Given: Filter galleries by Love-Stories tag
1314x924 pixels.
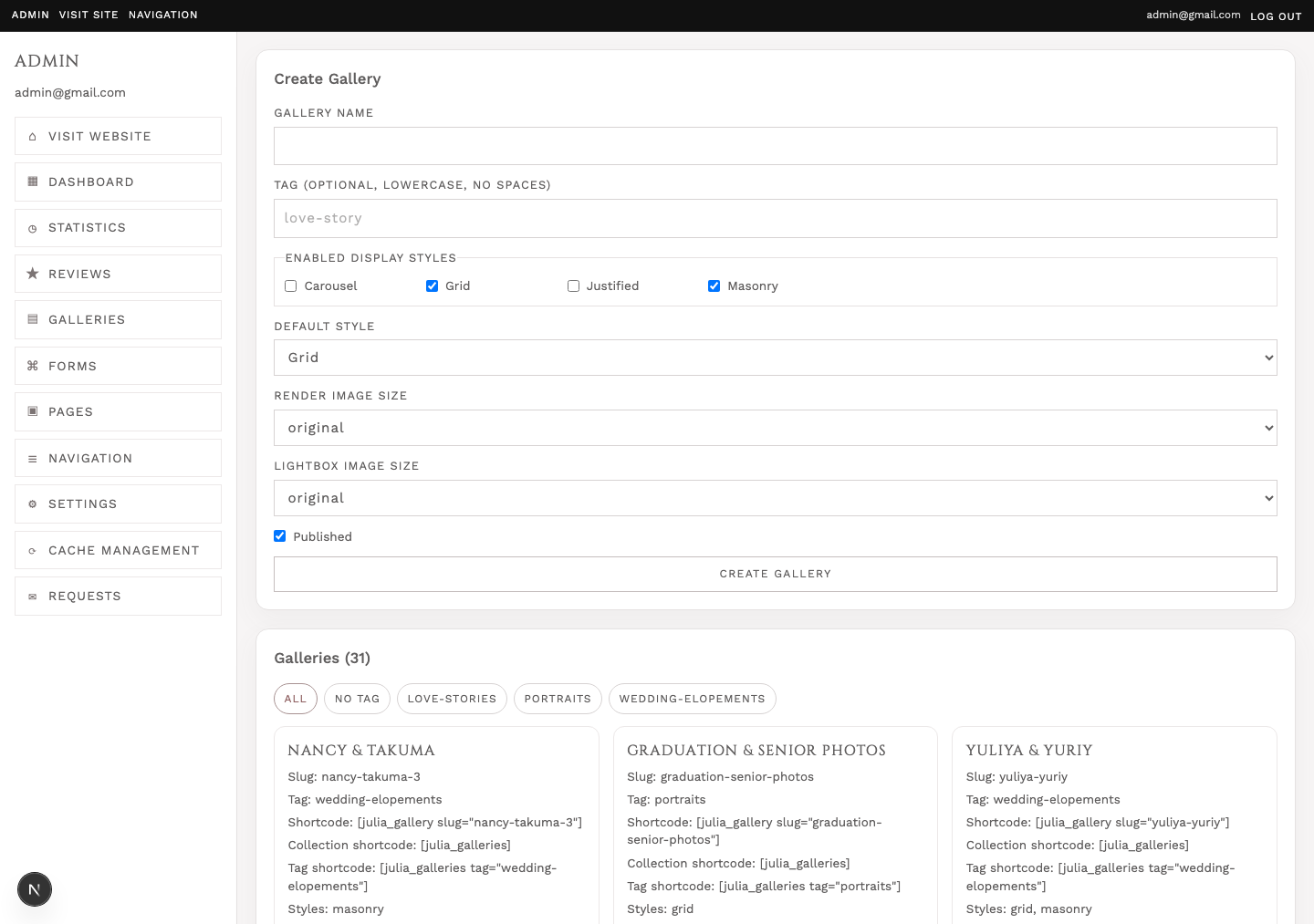Looking at the screenshot, I should [452, 699].
